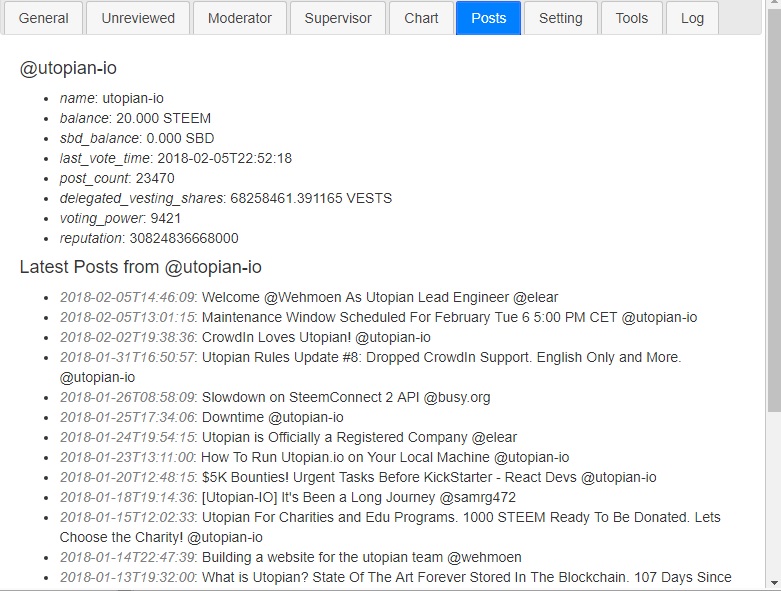The height and width of the screenshot is (591, 781).
Task: Click 'name: utopian-io' entry
Action: click(x=112, y=98)
